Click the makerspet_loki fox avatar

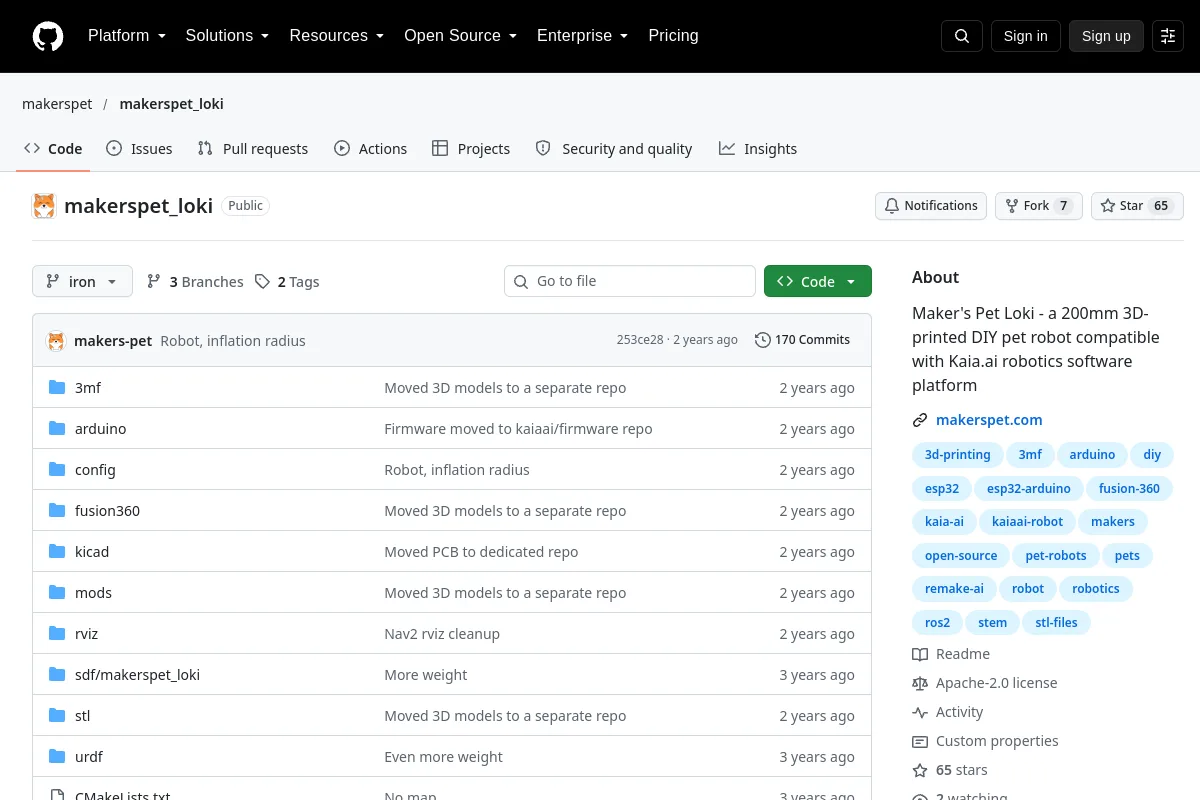(x=44, y=206)
